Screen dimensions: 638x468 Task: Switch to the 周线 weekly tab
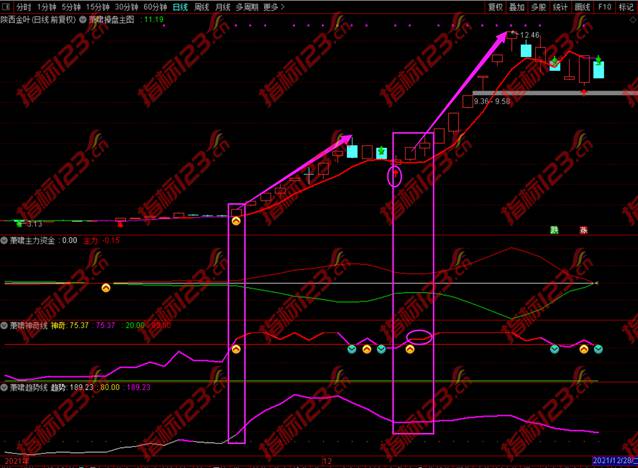(x=202, y=6)
